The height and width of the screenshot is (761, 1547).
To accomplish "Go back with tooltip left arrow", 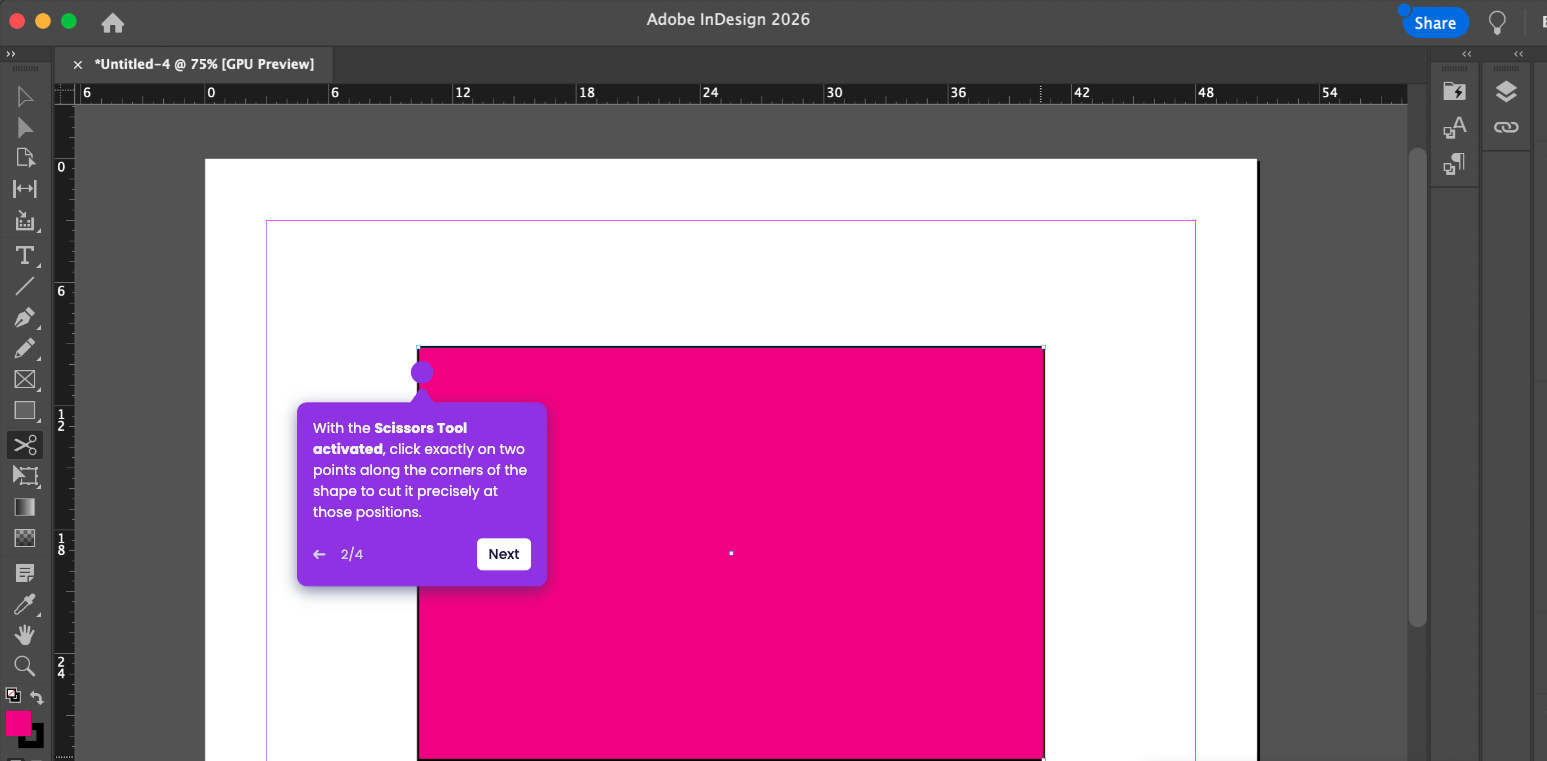I will 319,554.
